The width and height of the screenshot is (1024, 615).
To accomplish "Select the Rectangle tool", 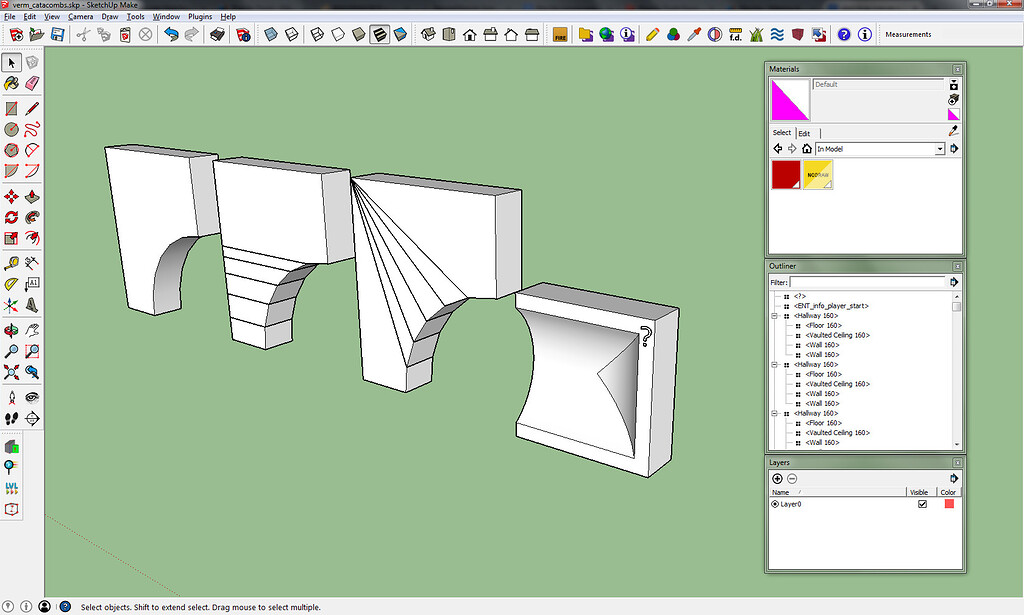I will (x=13, y=110).
